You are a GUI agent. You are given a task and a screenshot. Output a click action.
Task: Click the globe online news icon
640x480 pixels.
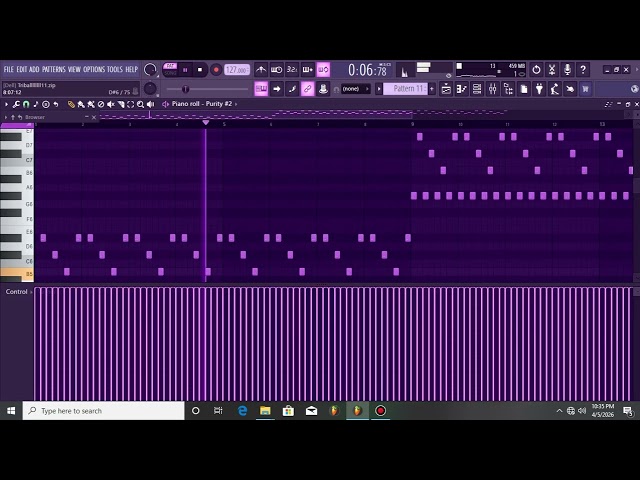click(635, 89)
